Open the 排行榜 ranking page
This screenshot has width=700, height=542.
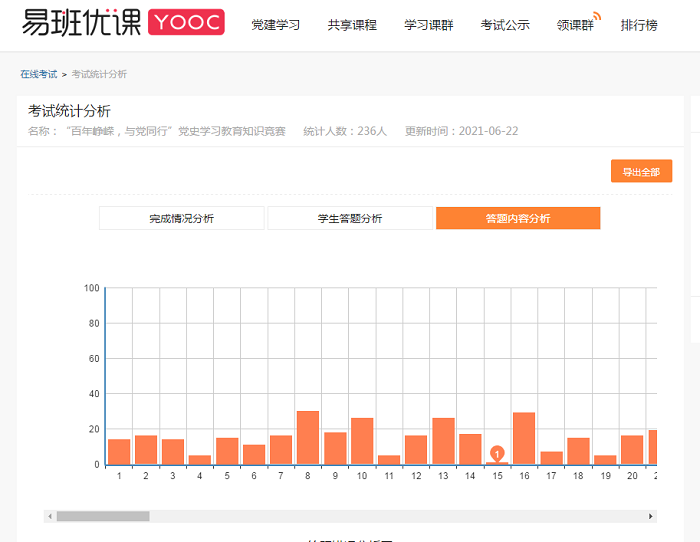[639, 25]
